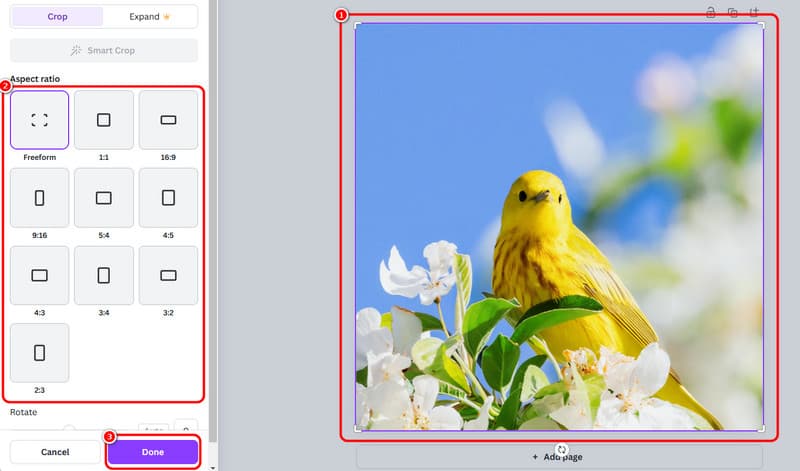This screenshot has width=800, height=471.
Task: Choose the 1:1 square aspect ratio
Action: pyautogui.click(x=104, y=120)
